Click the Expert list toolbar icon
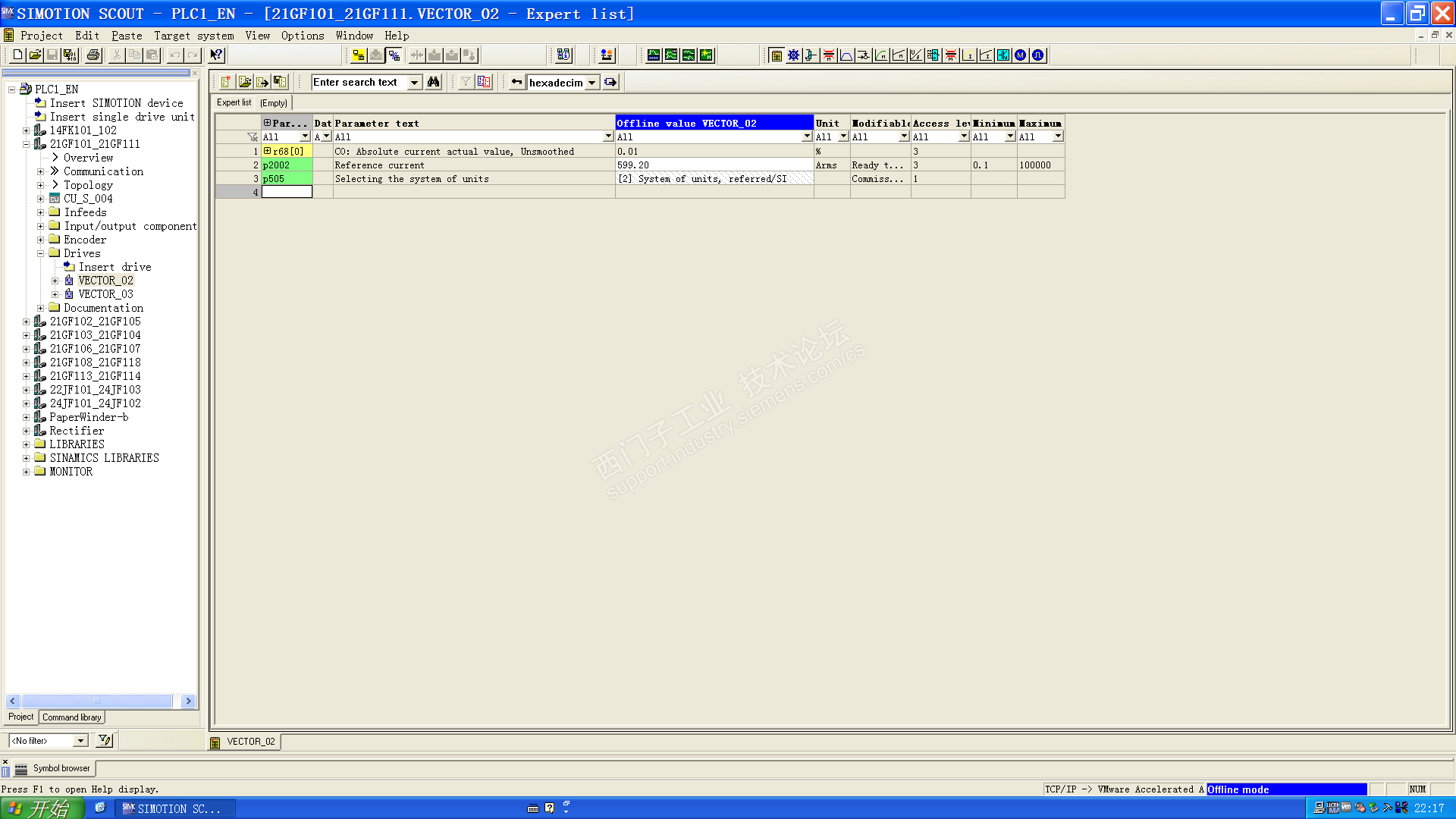1456x819 pixels. [776, 55]
